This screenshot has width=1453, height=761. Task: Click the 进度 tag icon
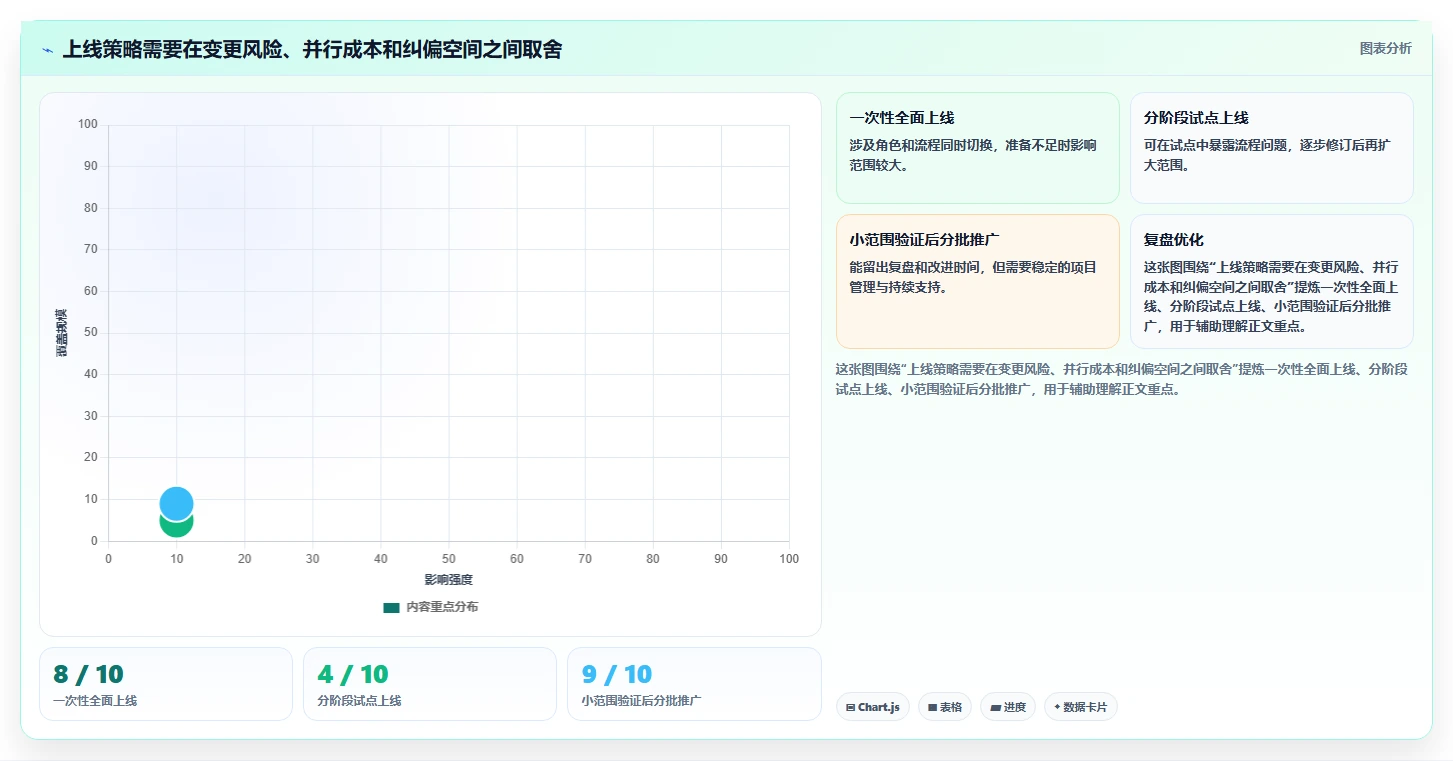tap(995, 707)
